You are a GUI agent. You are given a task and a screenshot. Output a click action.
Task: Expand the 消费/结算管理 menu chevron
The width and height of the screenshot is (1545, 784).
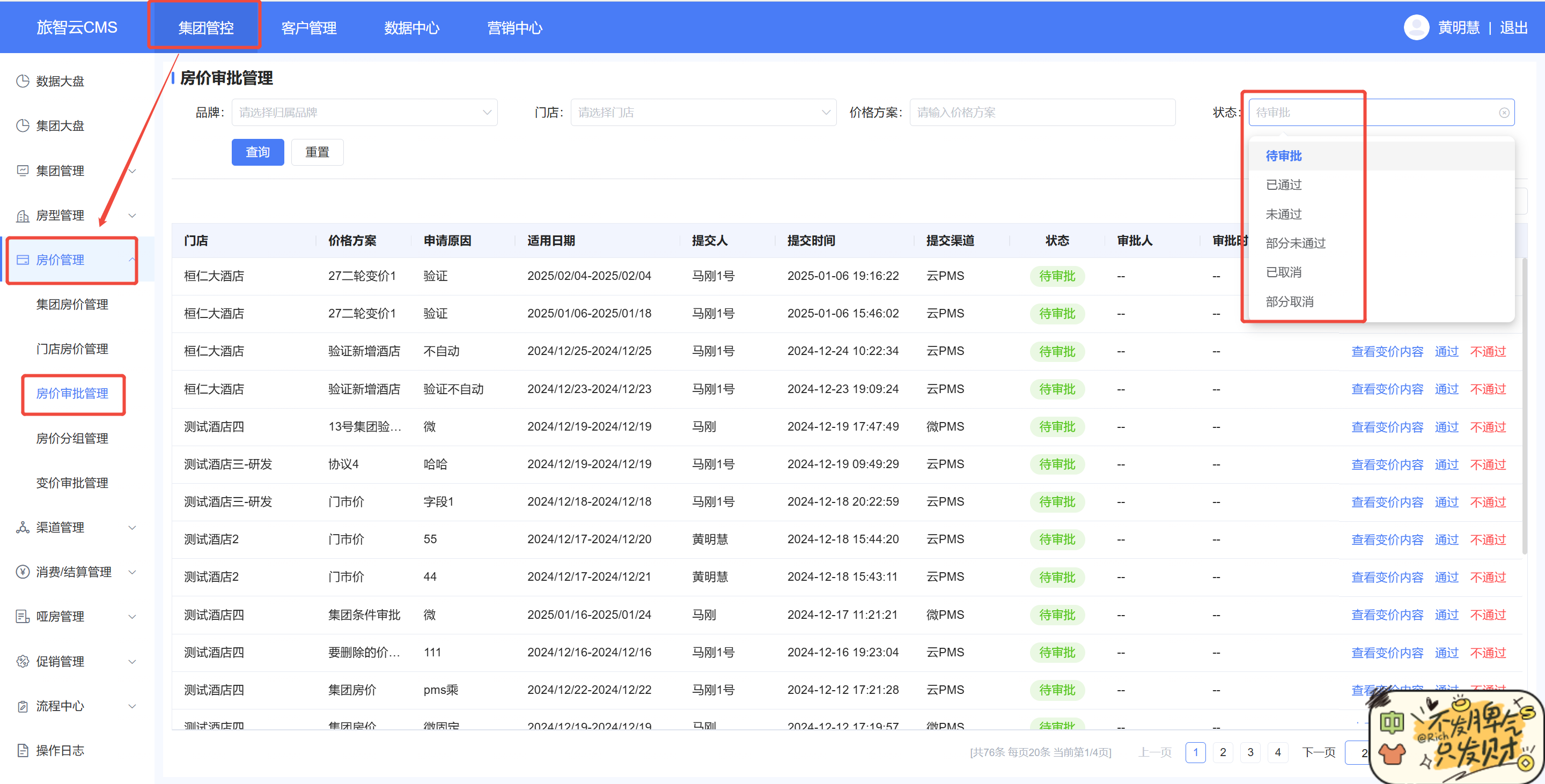pos(133,572)
